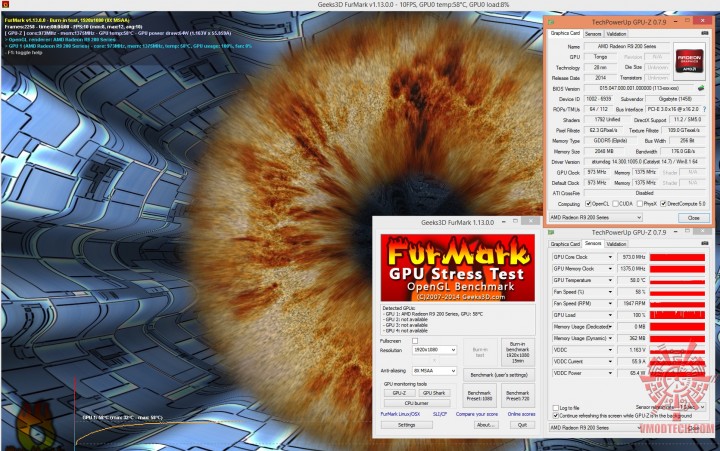Open the FurMark Linux/OSX link
This screenshot has width=720, height=451.
click(400, 414)
